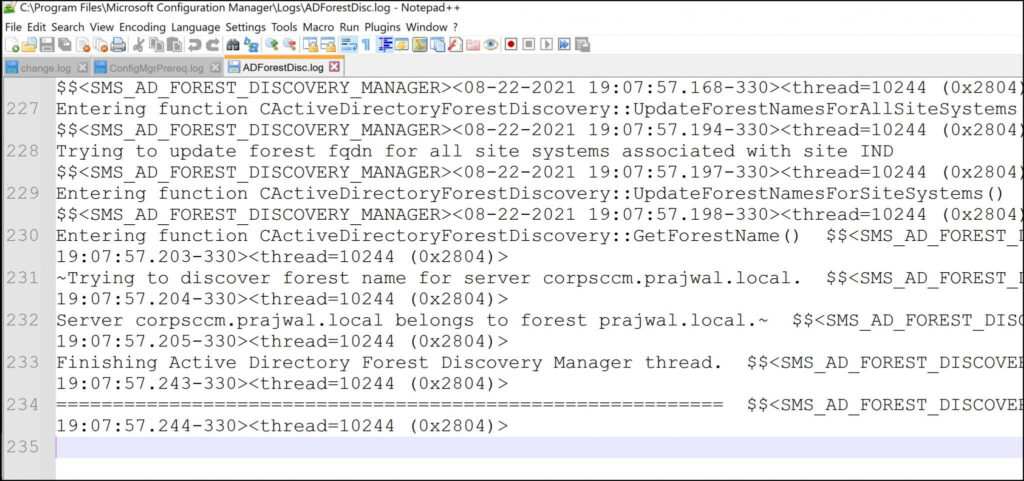Click line number 227 in margin
Viewport: 1024px width, 481px height.
pos(23,108)
